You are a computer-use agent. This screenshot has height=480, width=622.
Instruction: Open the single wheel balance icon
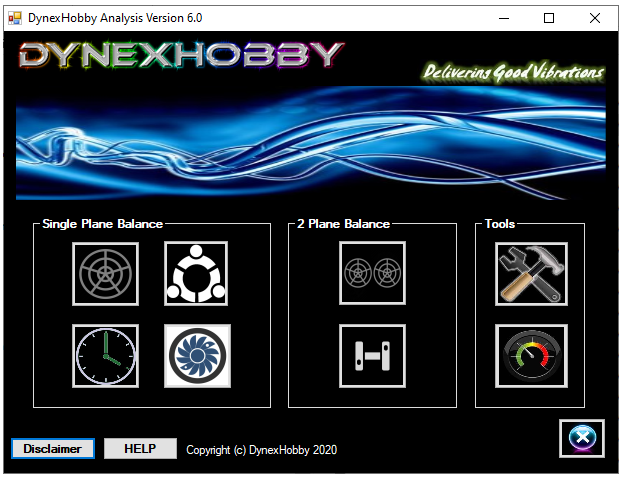pyautogui.click(x=106, y=274)
